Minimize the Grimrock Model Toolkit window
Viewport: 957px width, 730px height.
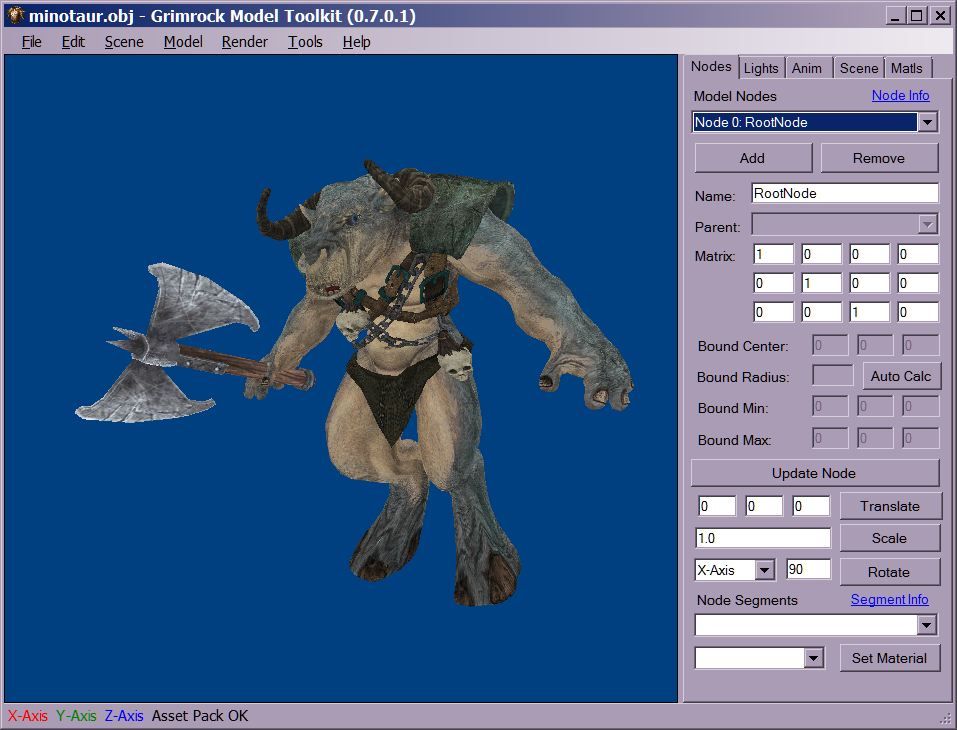895,16
